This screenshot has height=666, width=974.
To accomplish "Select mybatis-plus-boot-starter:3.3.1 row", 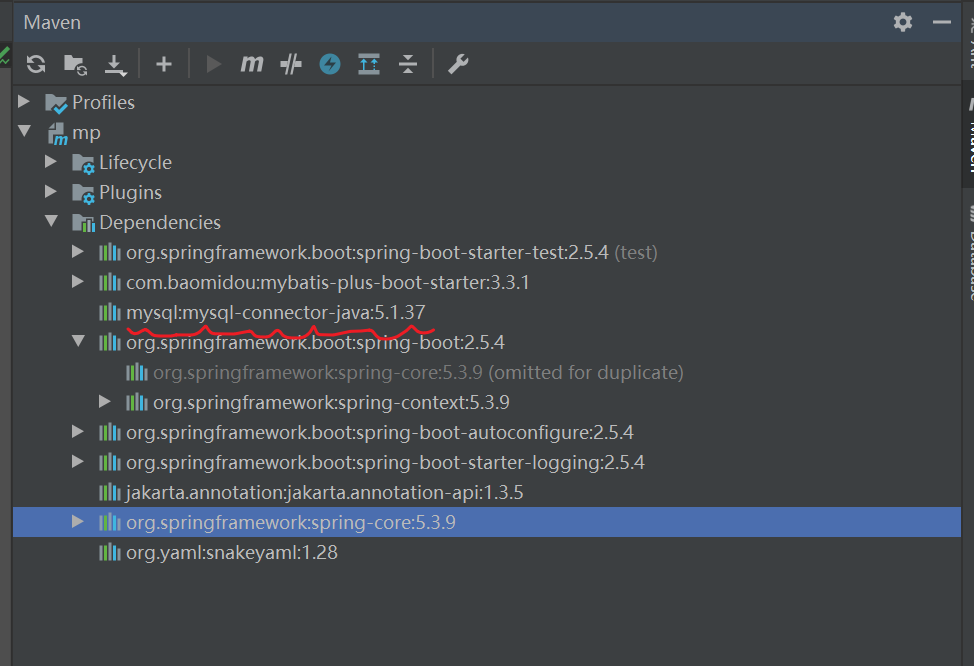I will point(487,282).
